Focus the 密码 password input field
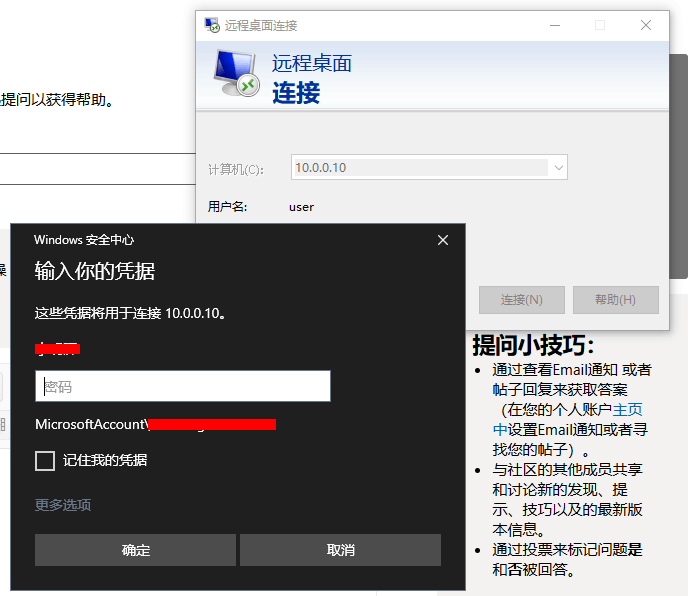Screen dimensions: 692x596 (183, 387)
